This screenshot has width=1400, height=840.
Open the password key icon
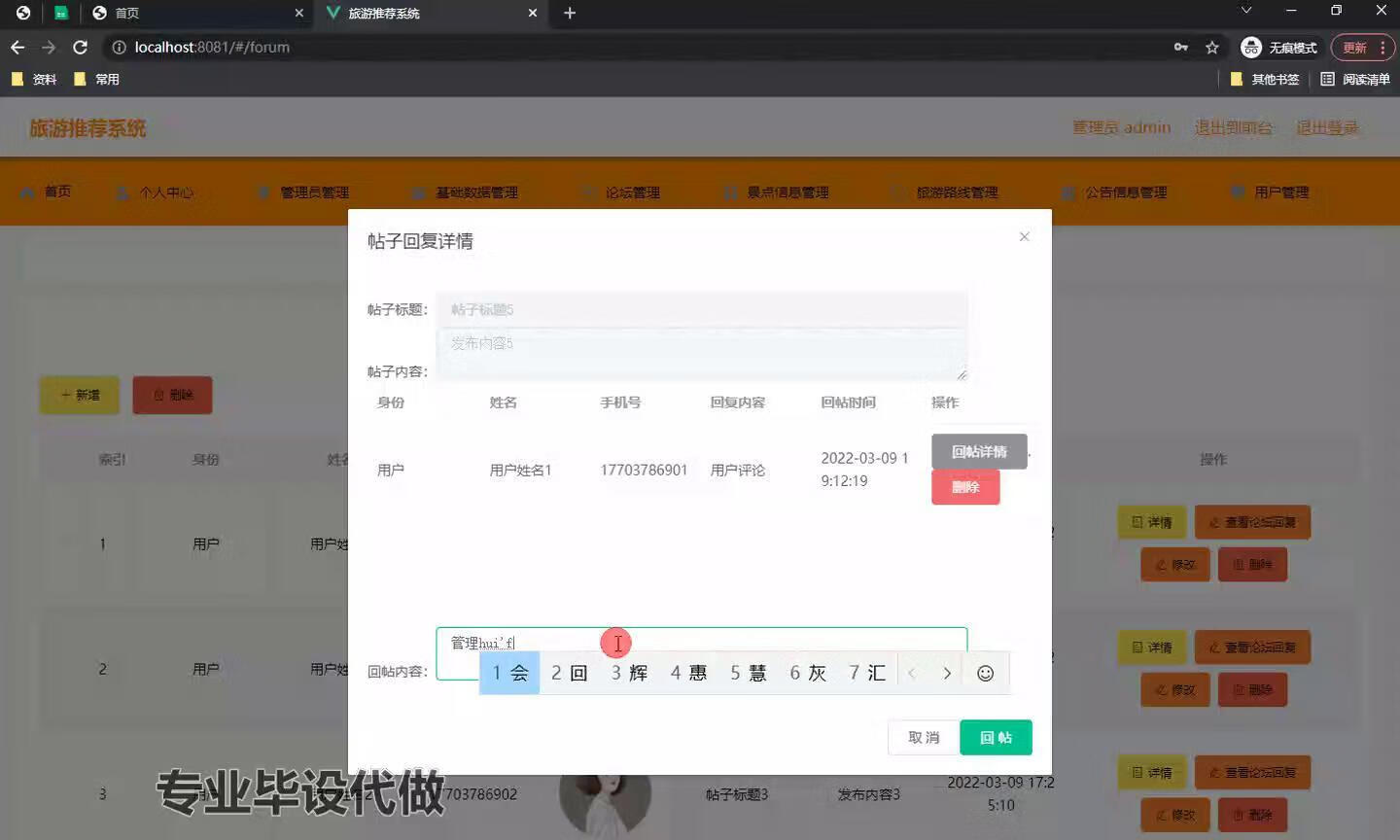(x=1180, y=47)
